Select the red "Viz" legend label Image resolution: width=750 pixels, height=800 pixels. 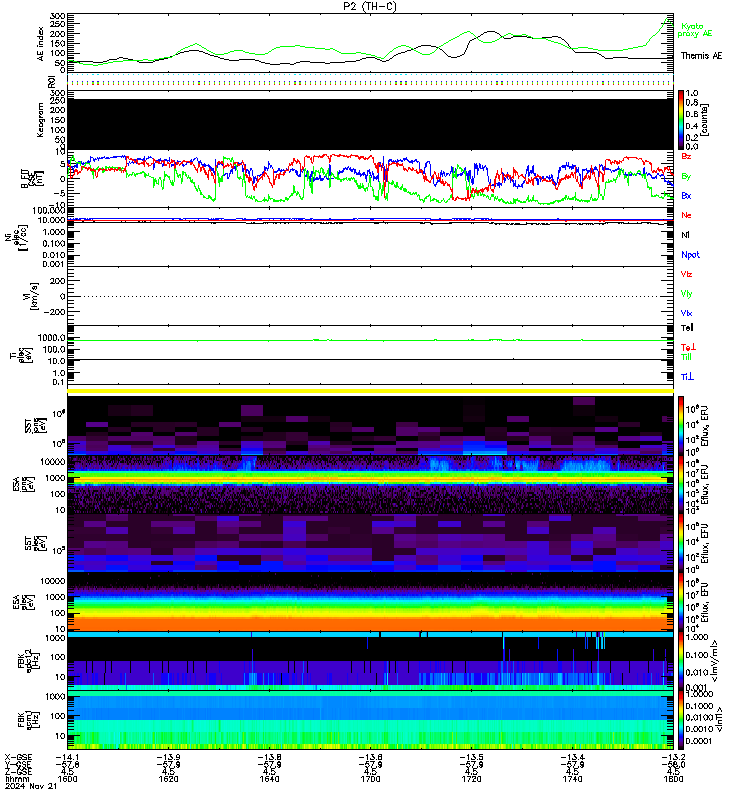[x=686, y=274]
